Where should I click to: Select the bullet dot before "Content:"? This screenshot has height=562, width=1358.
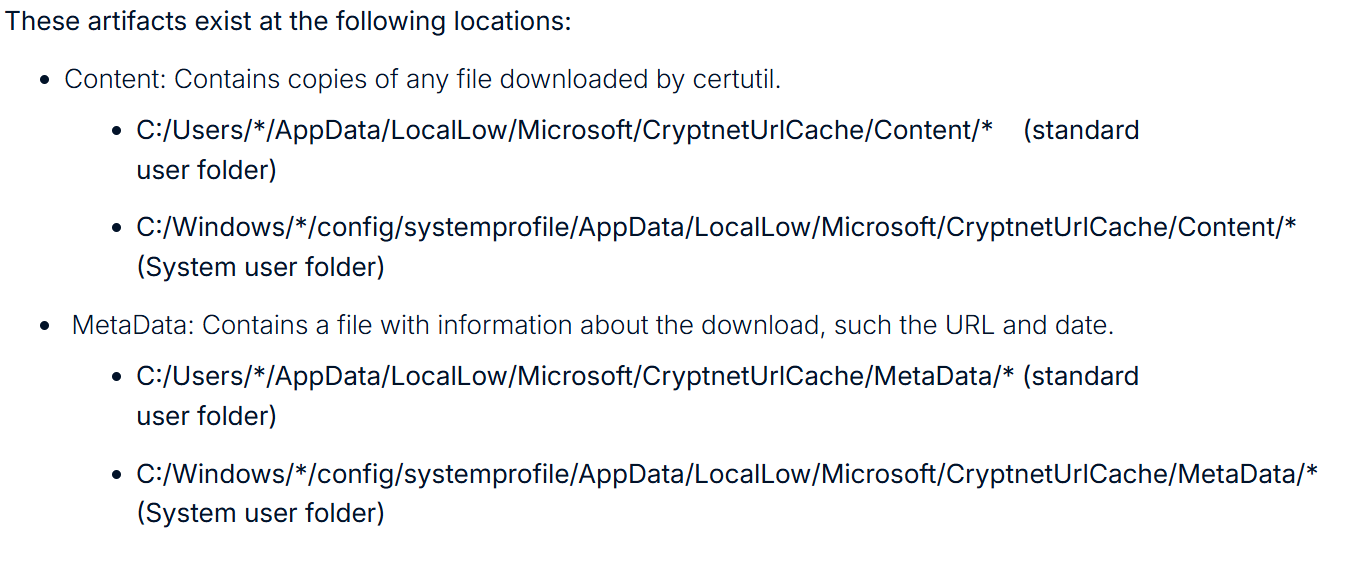[45, 81]
